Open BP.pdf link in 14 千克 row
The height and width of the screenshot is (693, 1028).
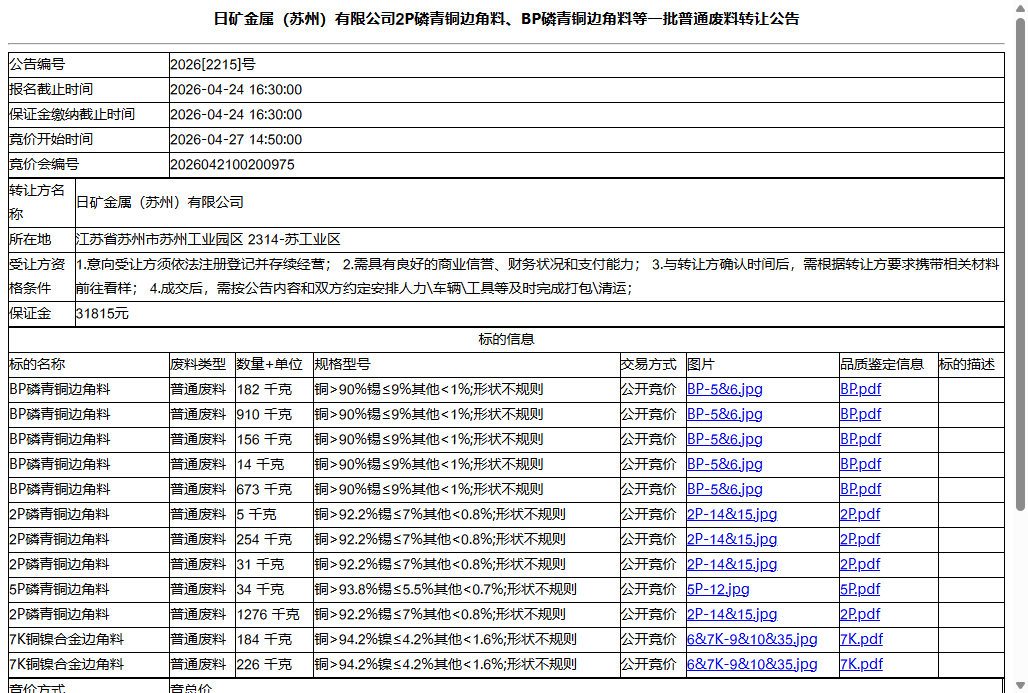[860, 464]
